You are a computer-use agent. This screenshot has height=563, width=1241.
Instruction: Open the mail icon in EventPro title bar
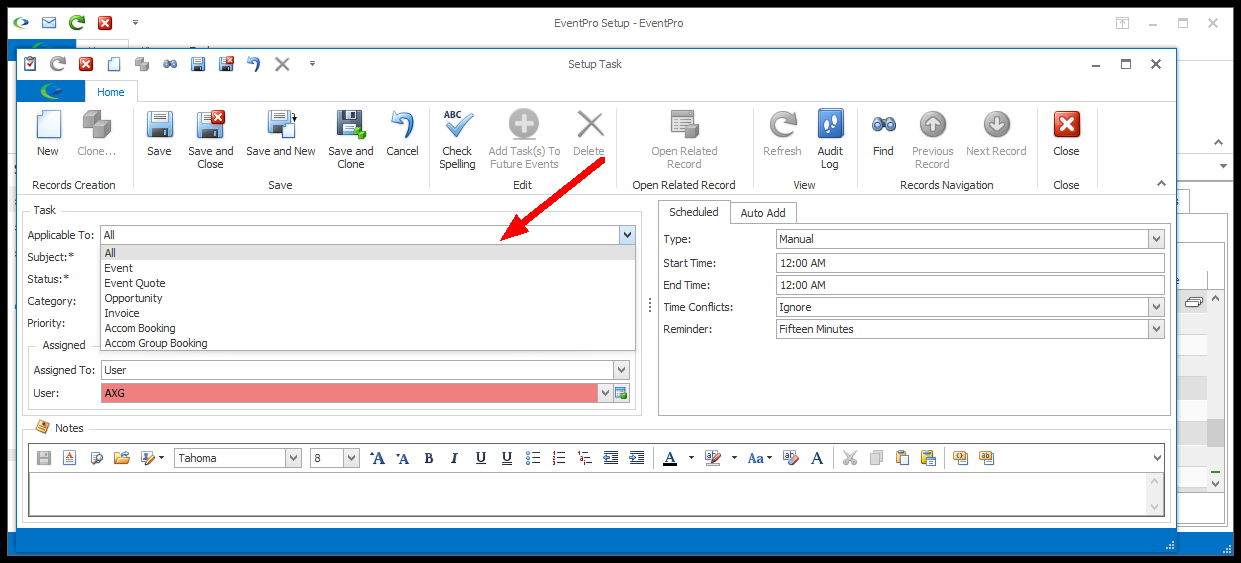pyautogui.click(x=49, y=22)
